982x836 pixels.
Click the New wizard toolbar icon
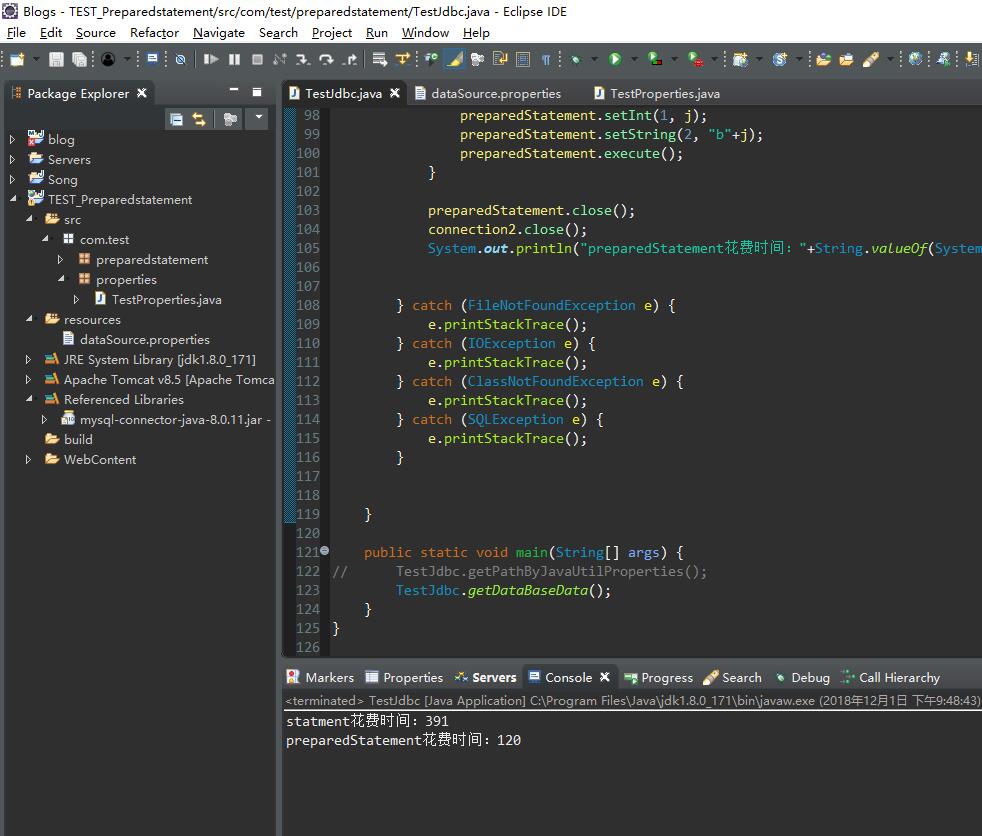point(17,59)
